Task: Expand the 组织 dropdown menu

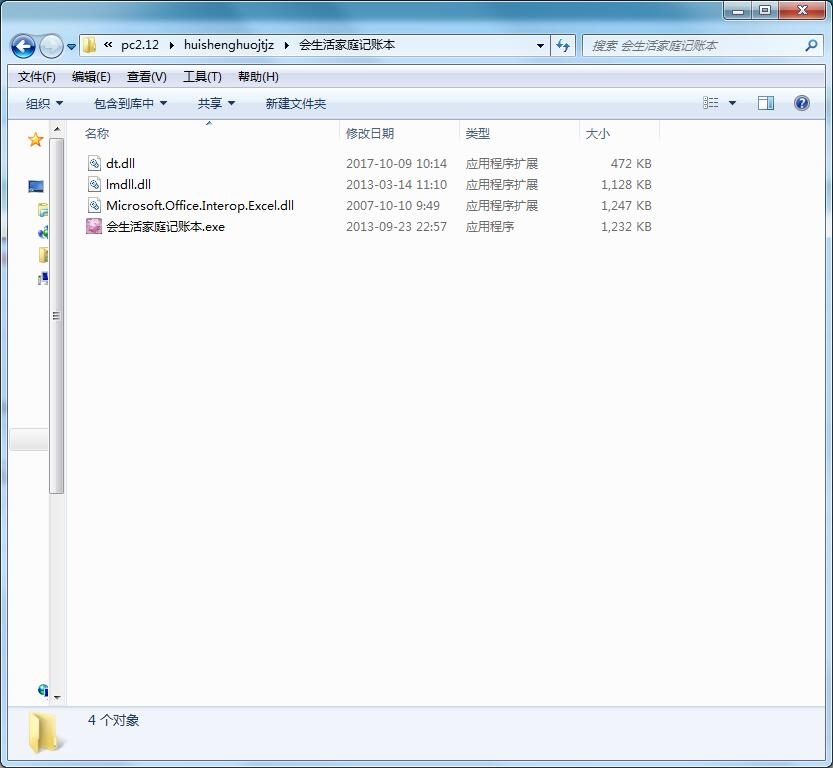Action: 44,104
